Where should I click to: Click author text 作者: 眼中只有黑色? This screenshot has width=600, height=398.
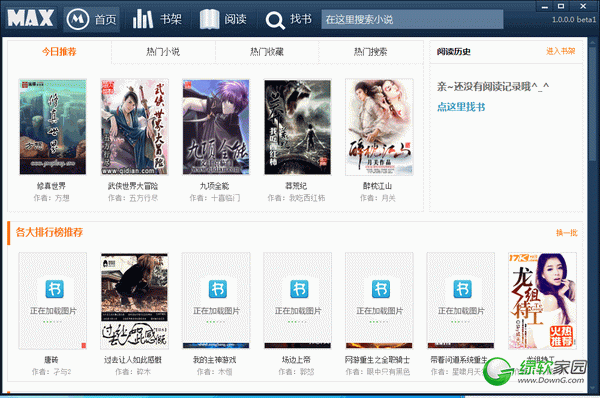pos(378,372)
